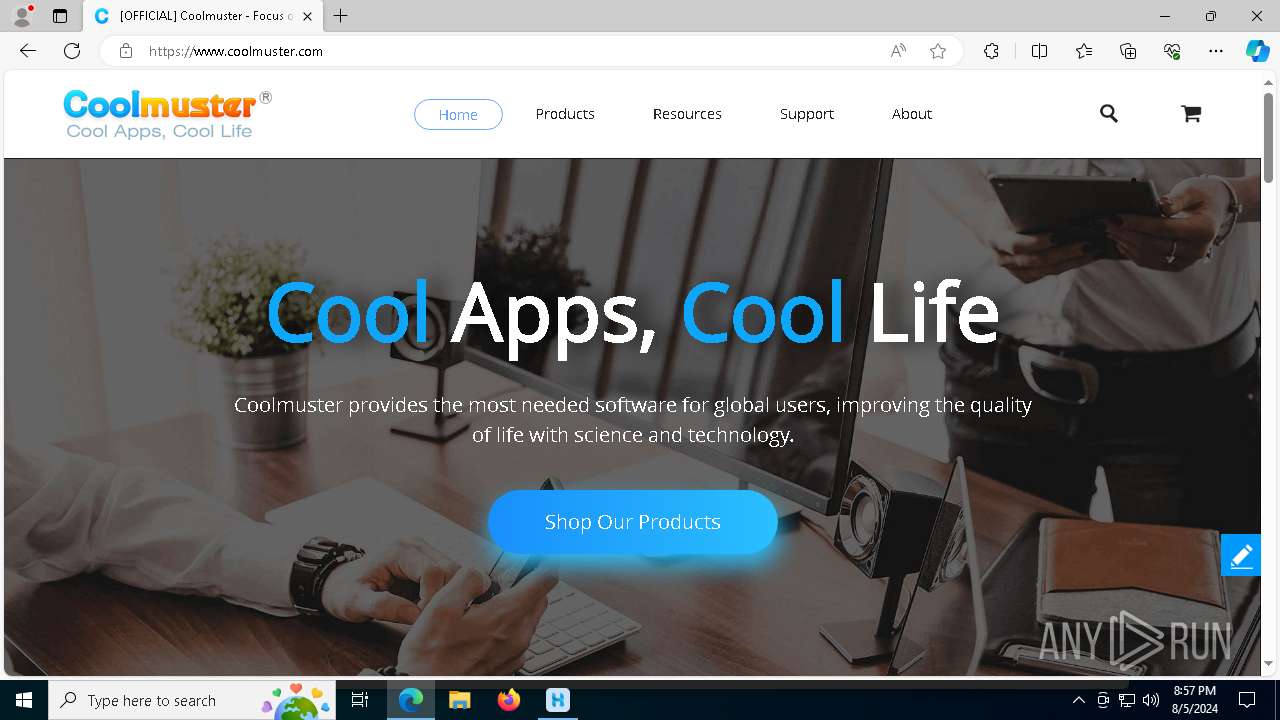Click the taskbar clock showing 8:57 PM

(1194, 700)
